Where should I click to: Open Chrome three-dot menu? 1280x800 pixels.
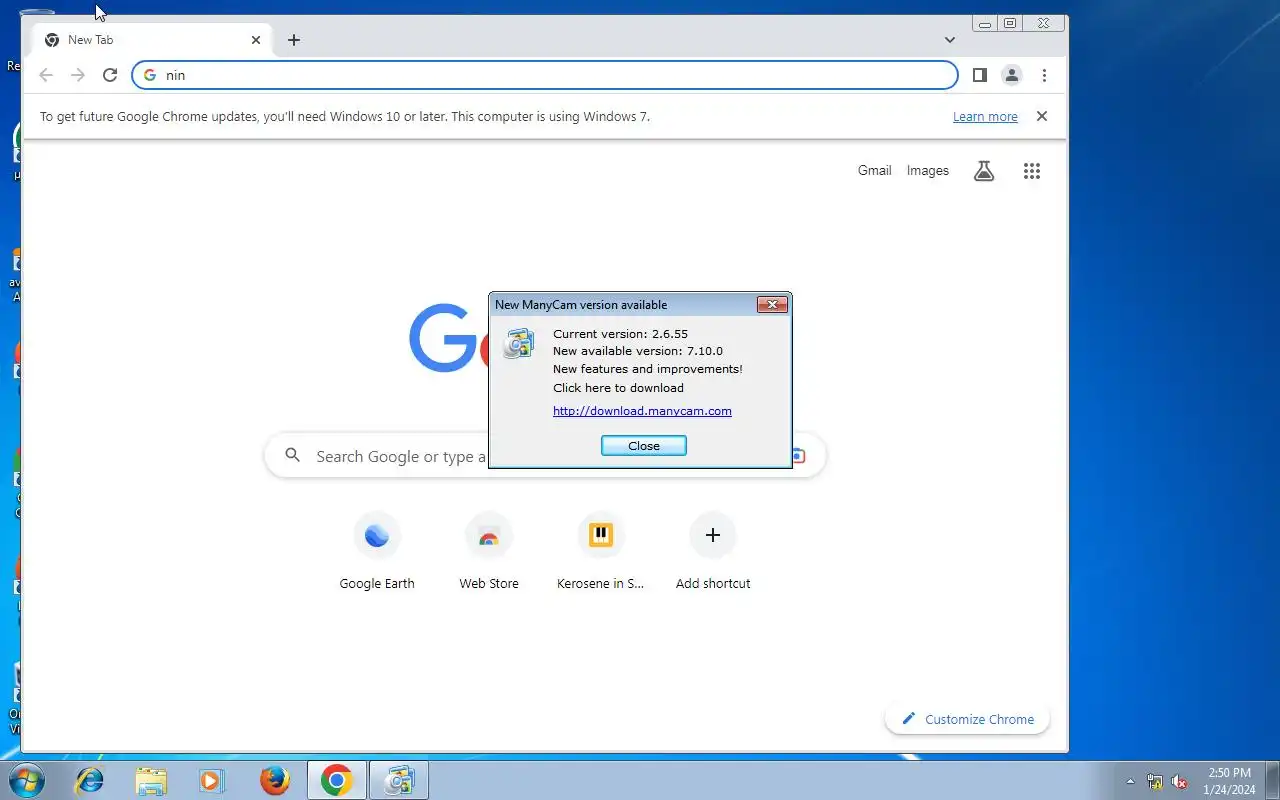click(x=1044, y=75)
